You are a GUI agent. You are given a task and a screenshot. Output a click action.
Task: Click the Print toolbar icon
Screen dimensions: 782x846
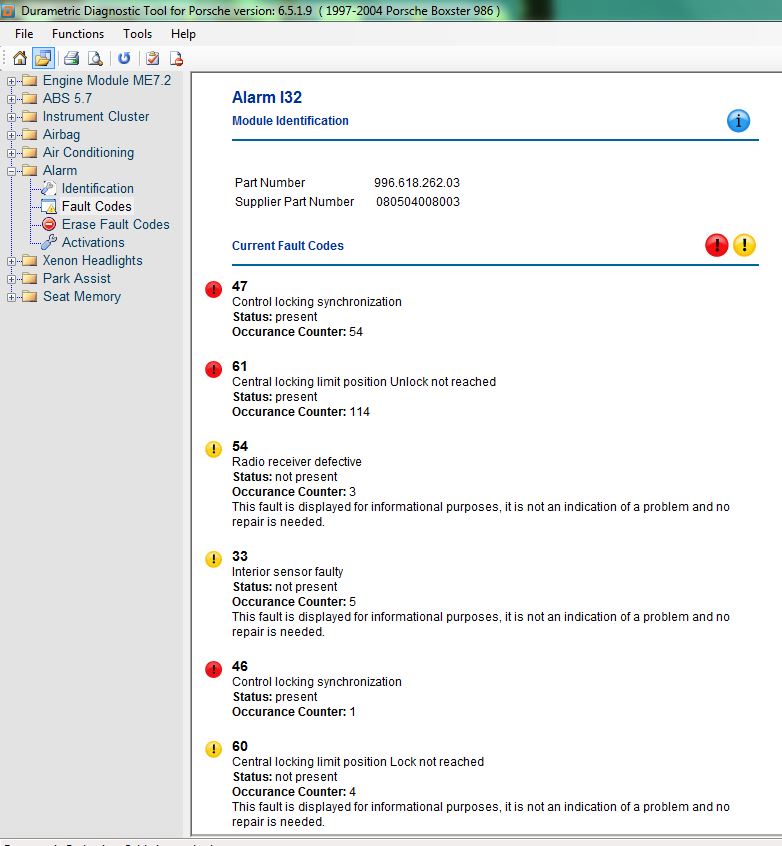72,58
